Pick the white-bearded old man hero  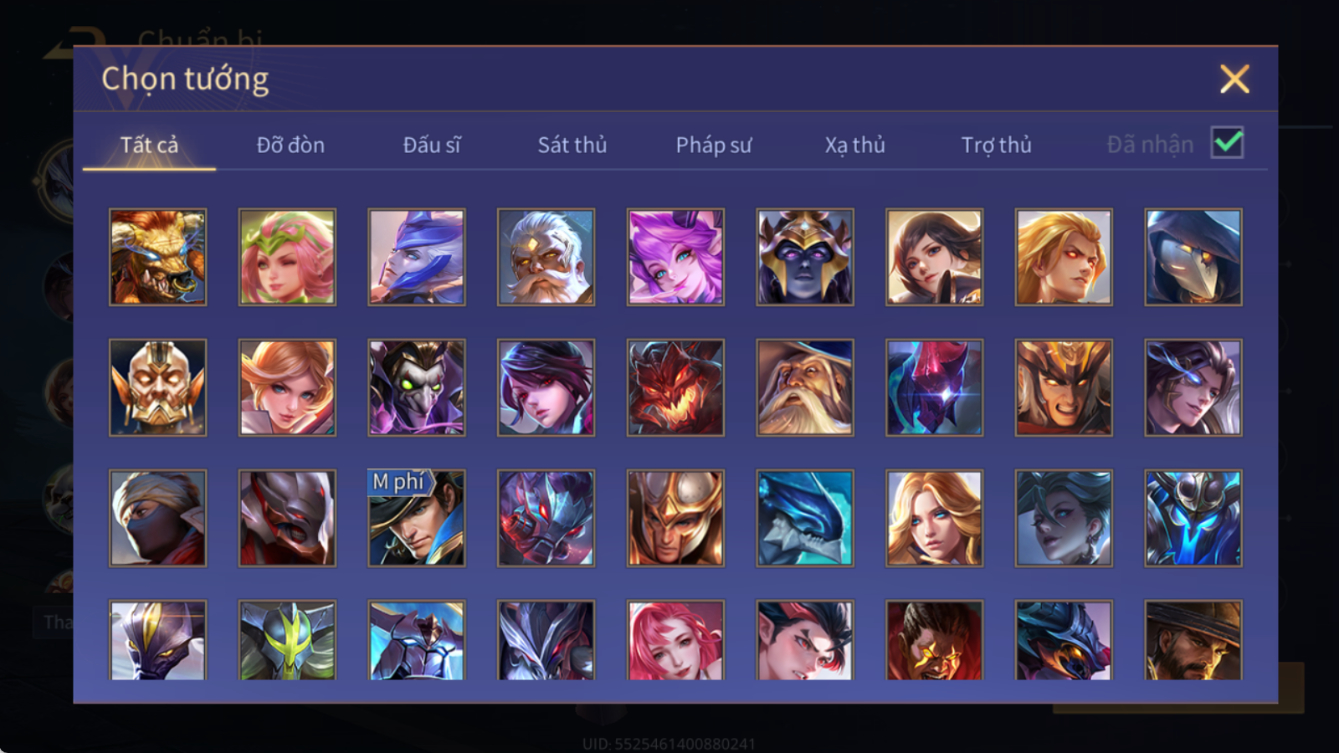[x=546, y=257]
